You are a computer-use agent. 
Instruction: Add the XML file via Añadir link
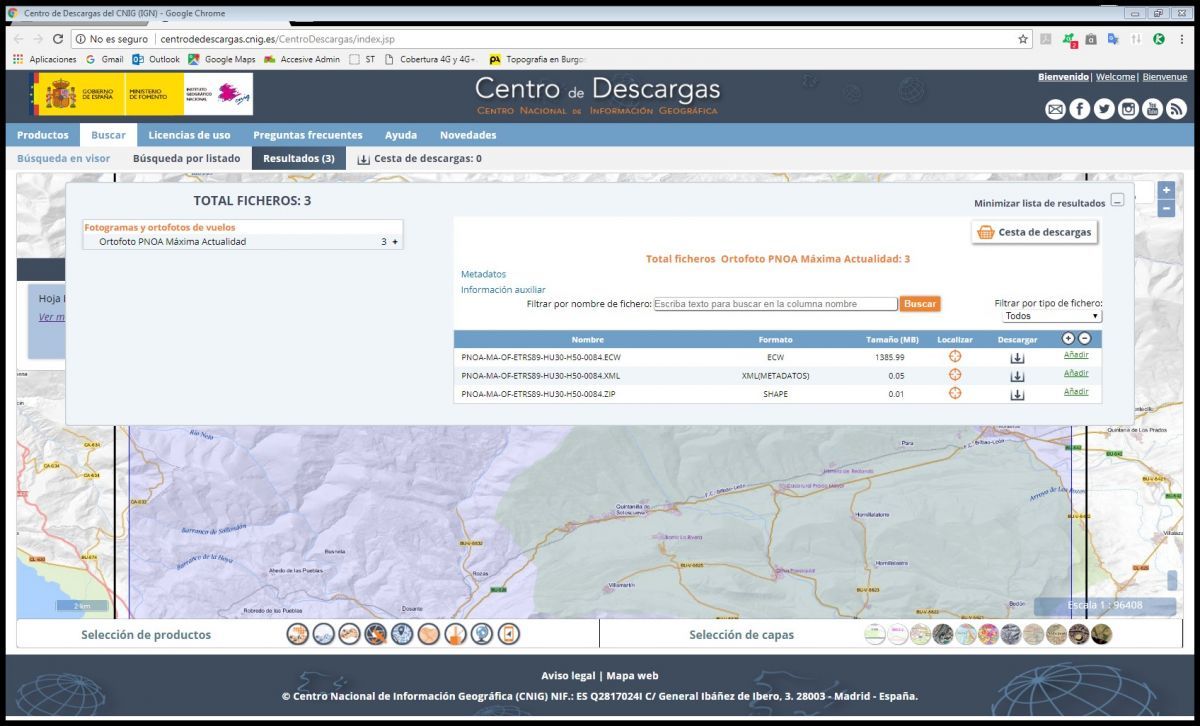tap(1076, 373)
